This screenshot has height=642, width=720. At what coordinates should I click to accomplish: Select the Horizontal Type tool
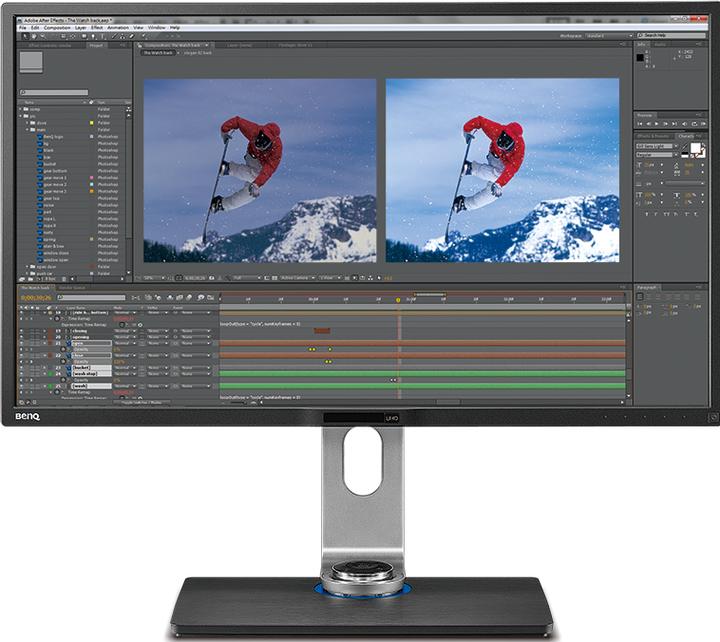[x=103, y=36]
